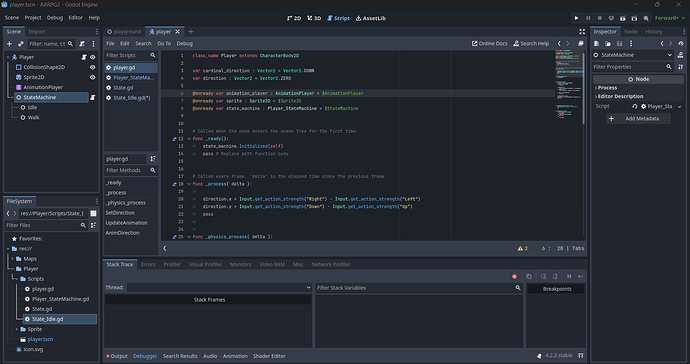The image size is (690, 364).
Task: Click the red debugger record icon
Action: pos(514,276)
